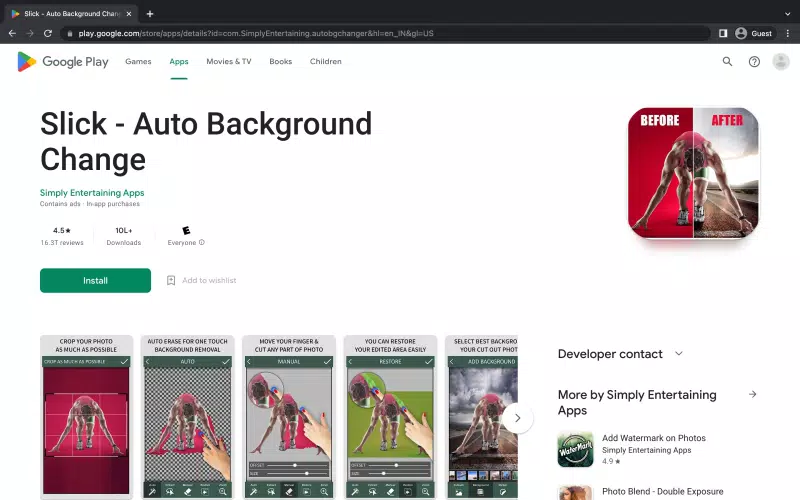Open Add Watermark on Photos app title
Viewport: 800px width, 500px height.
[x=654, y=438]
